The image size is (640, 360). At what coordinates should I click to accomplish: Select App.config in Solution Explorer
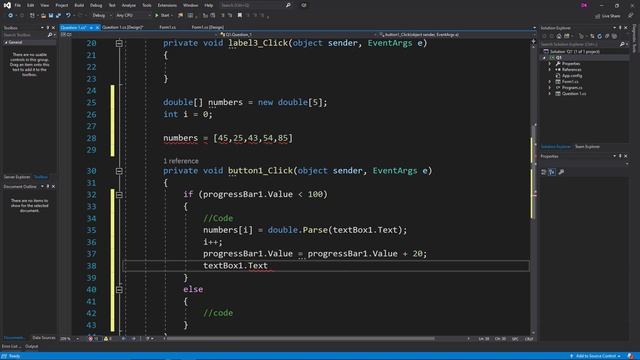[571, 76]
